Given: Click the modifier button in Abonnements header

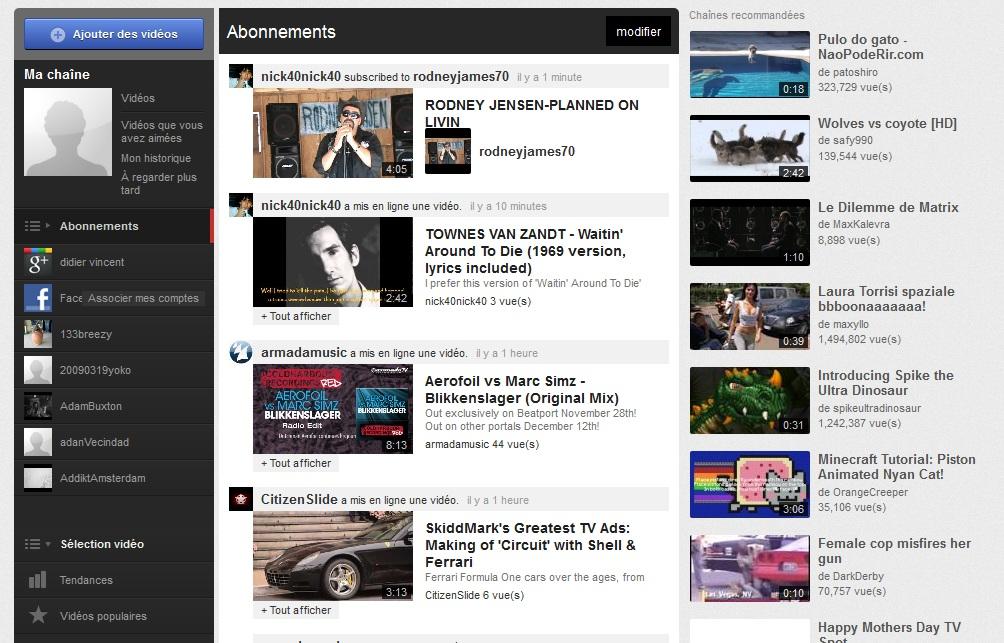Looking at the screenshot, I should pos(638,32).
